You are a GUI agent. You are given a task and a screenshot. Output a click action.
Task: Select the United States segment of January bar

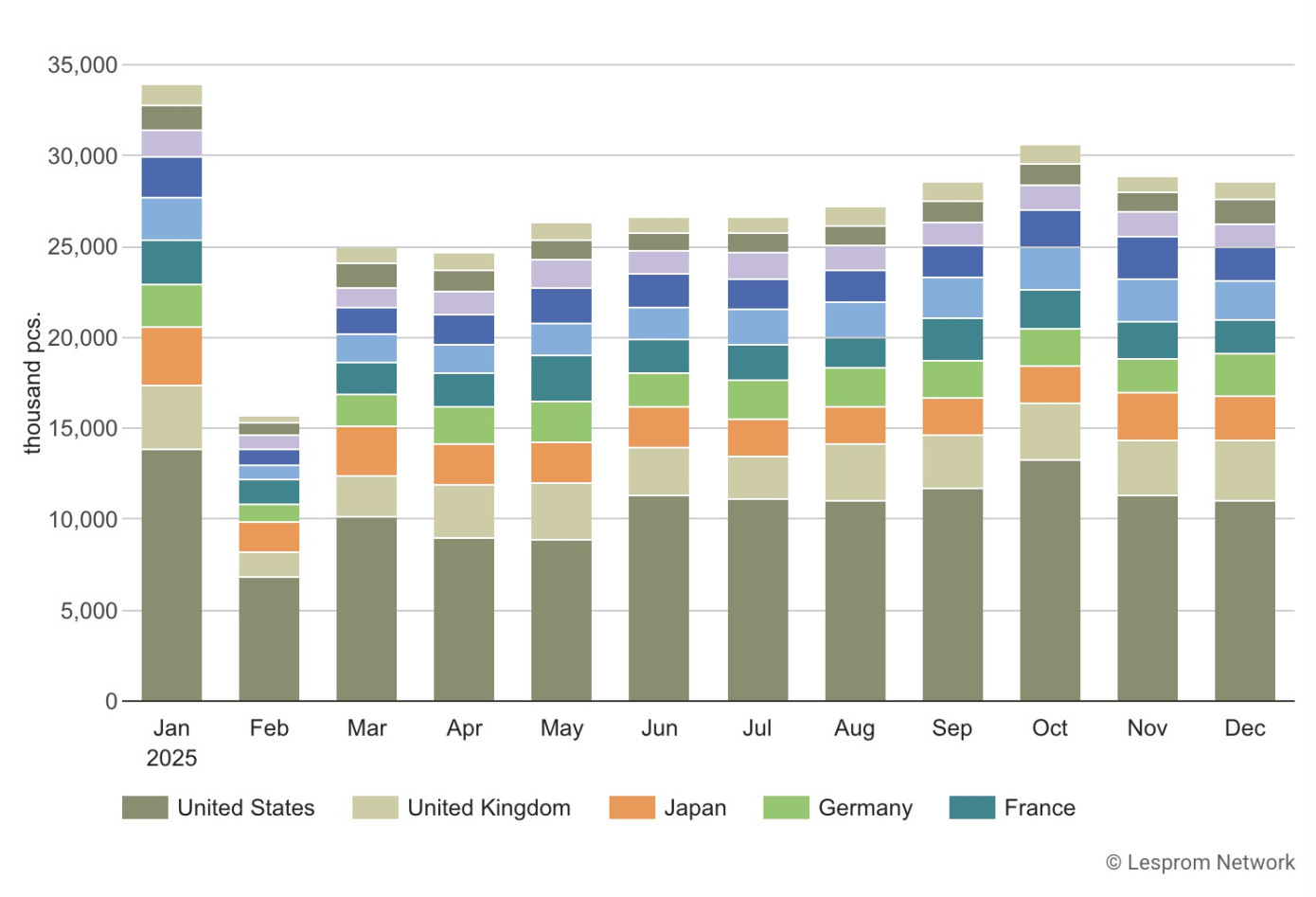click(x=171, y=575)
